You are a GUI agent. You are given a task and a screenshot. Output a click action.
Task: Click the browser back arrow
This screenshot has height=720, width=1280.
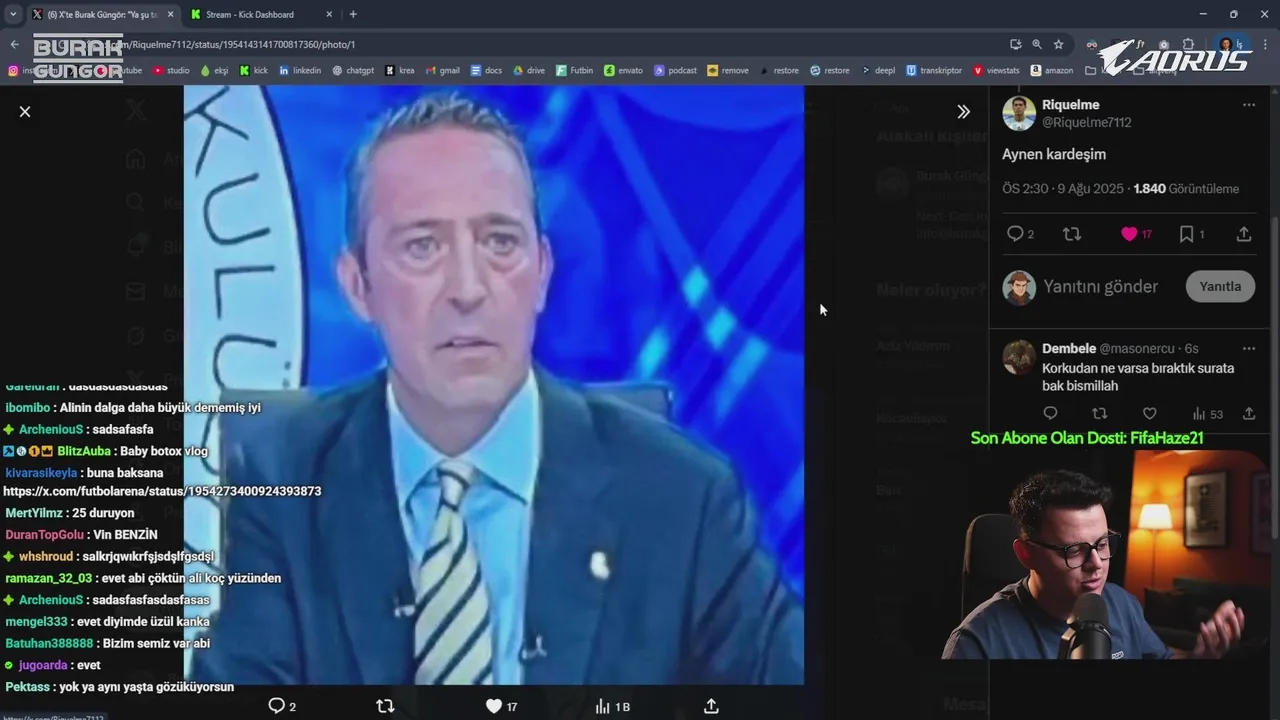14,44
